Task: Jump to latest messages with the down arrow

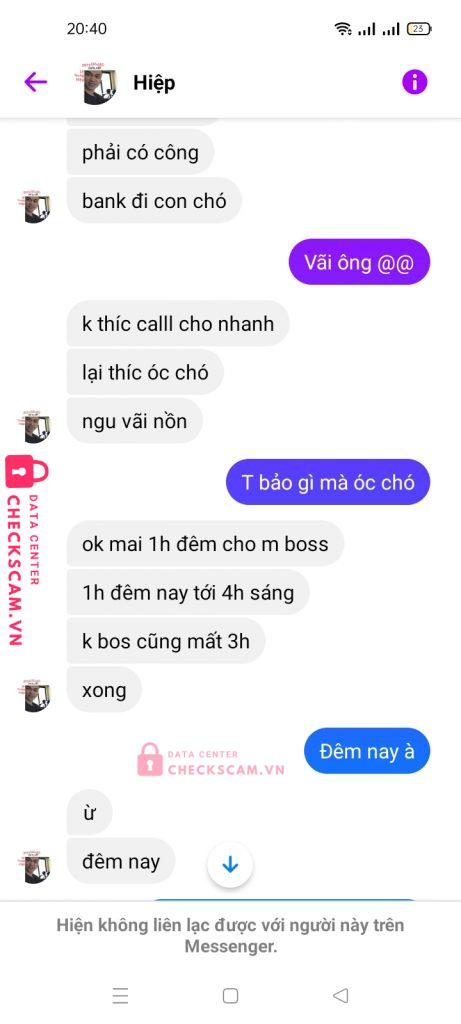Action: point(230,865)
